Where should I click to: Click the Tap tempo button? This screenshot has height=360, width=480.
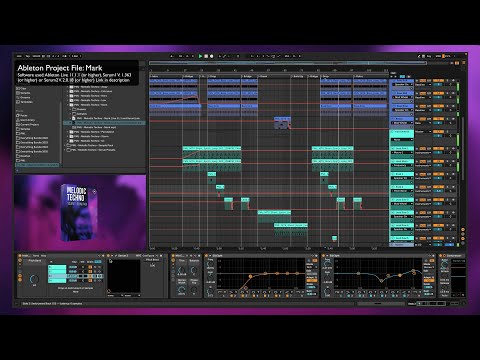pyautogui.click(x=28, y=56)
